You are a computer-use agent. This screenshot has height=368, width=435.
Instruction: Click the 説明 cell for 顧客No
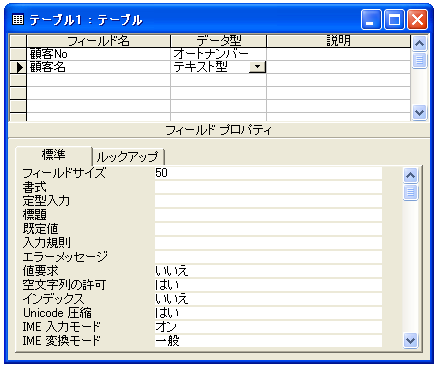(339, 54)
